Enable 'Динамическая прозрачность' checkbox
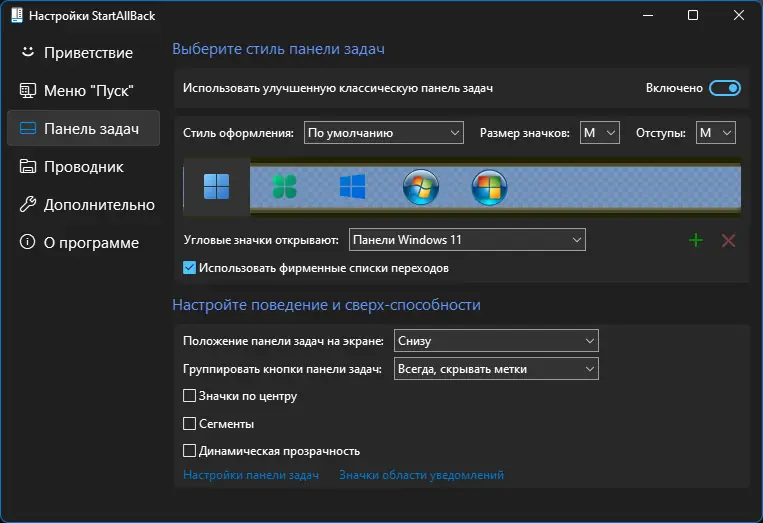Image resolution: width=763 pixels, height=523 pixels. tap(189, 451)
